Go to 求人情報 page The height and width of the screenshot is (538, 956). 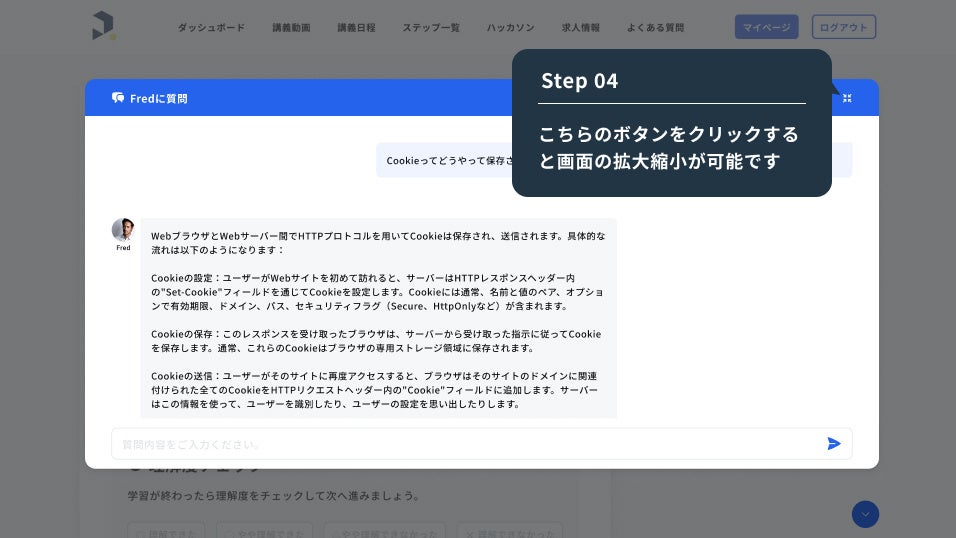(580, 27)
